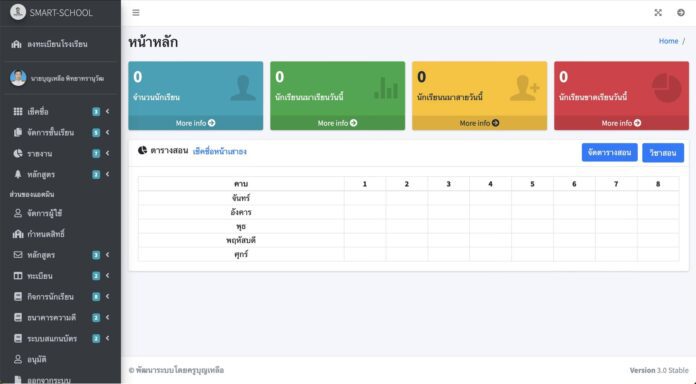The width and height of the screenshot is (696, 384).
Task: Expand the เช็คชื่อ menu chevron
Action: (107, 111)
